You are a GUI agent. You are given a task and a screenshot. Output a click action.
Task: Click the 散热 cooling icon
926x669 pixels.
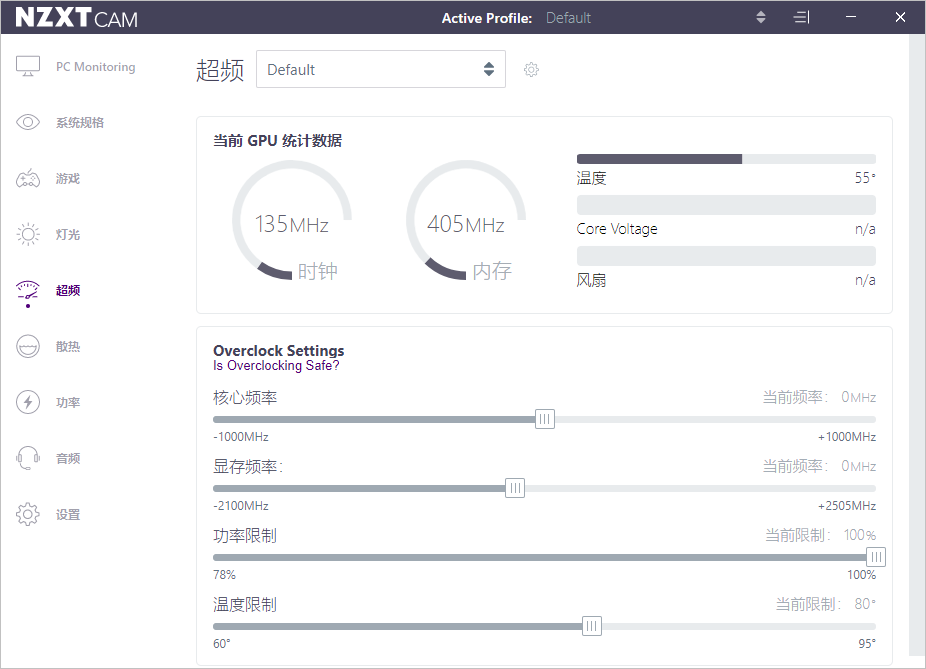click(28, 347)
